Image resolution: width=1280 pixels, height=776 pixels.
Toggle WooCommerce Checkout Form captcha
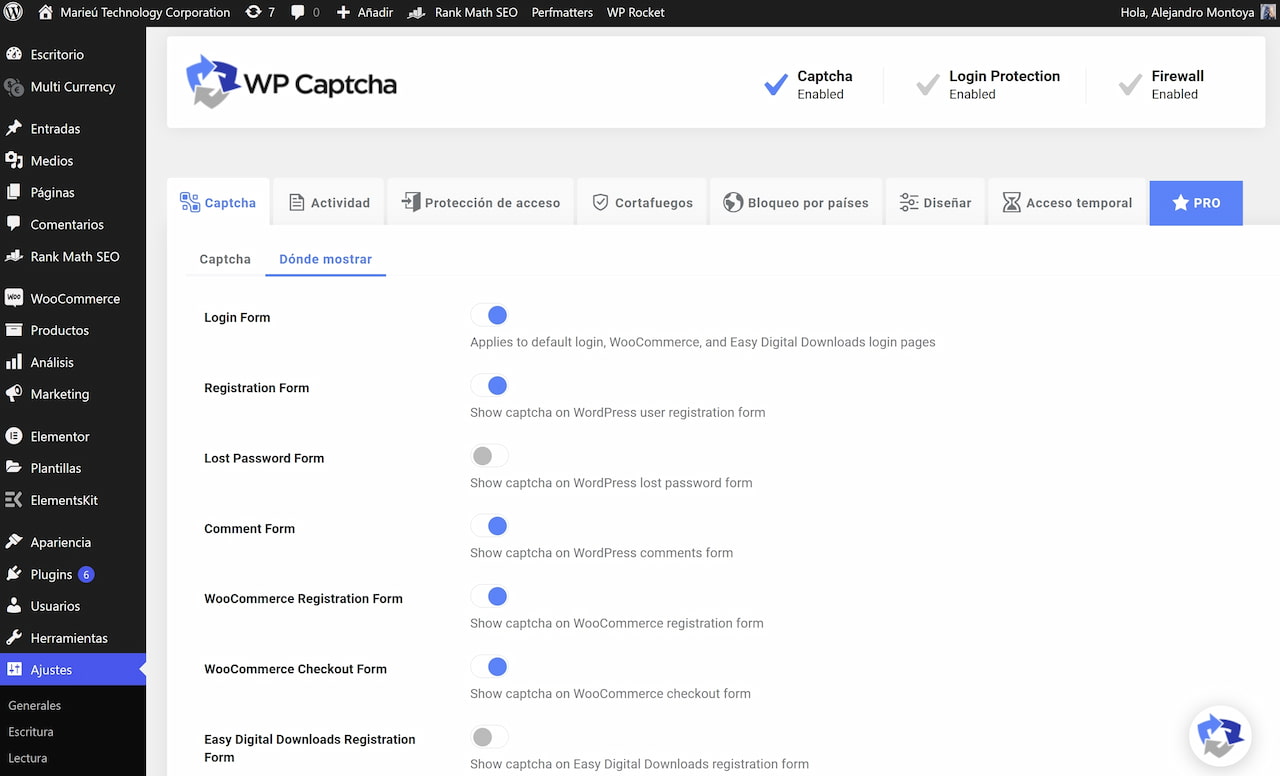coord(489,667)
